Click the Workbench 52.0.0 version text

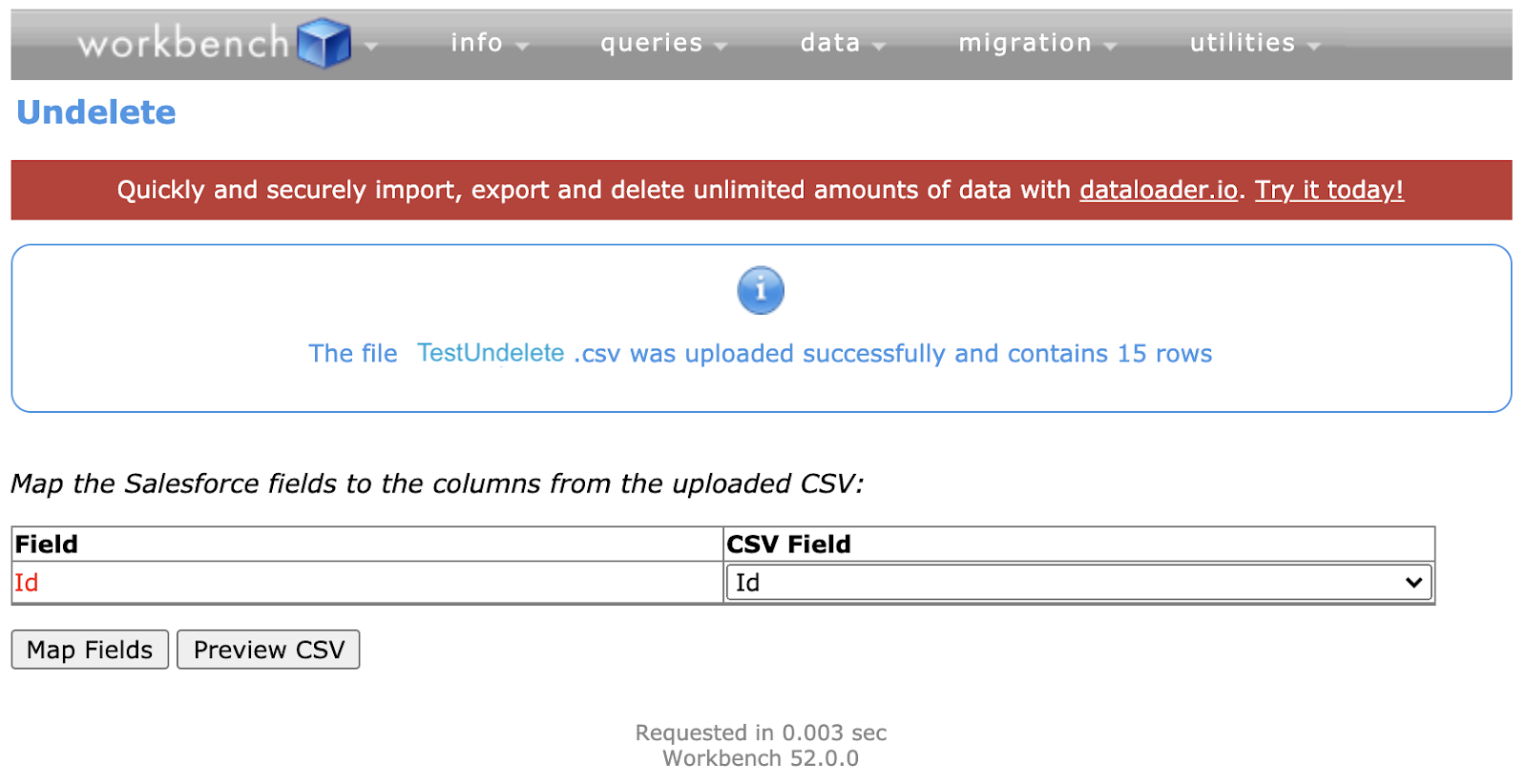[761, 758]
